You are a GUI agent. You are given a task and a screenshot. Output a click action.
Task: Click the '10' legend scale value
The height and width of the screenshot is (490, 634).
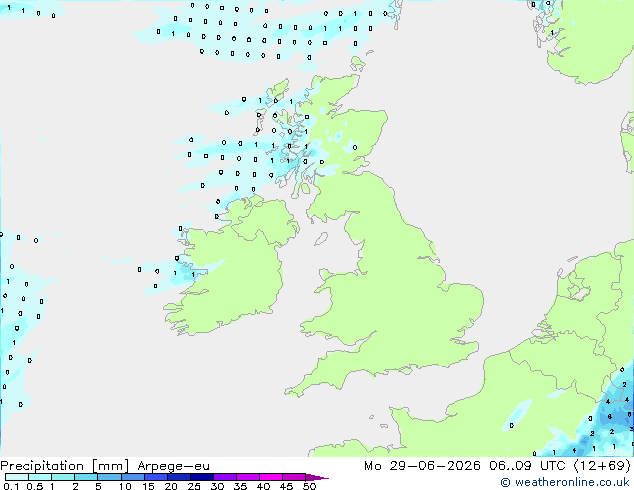125,486
